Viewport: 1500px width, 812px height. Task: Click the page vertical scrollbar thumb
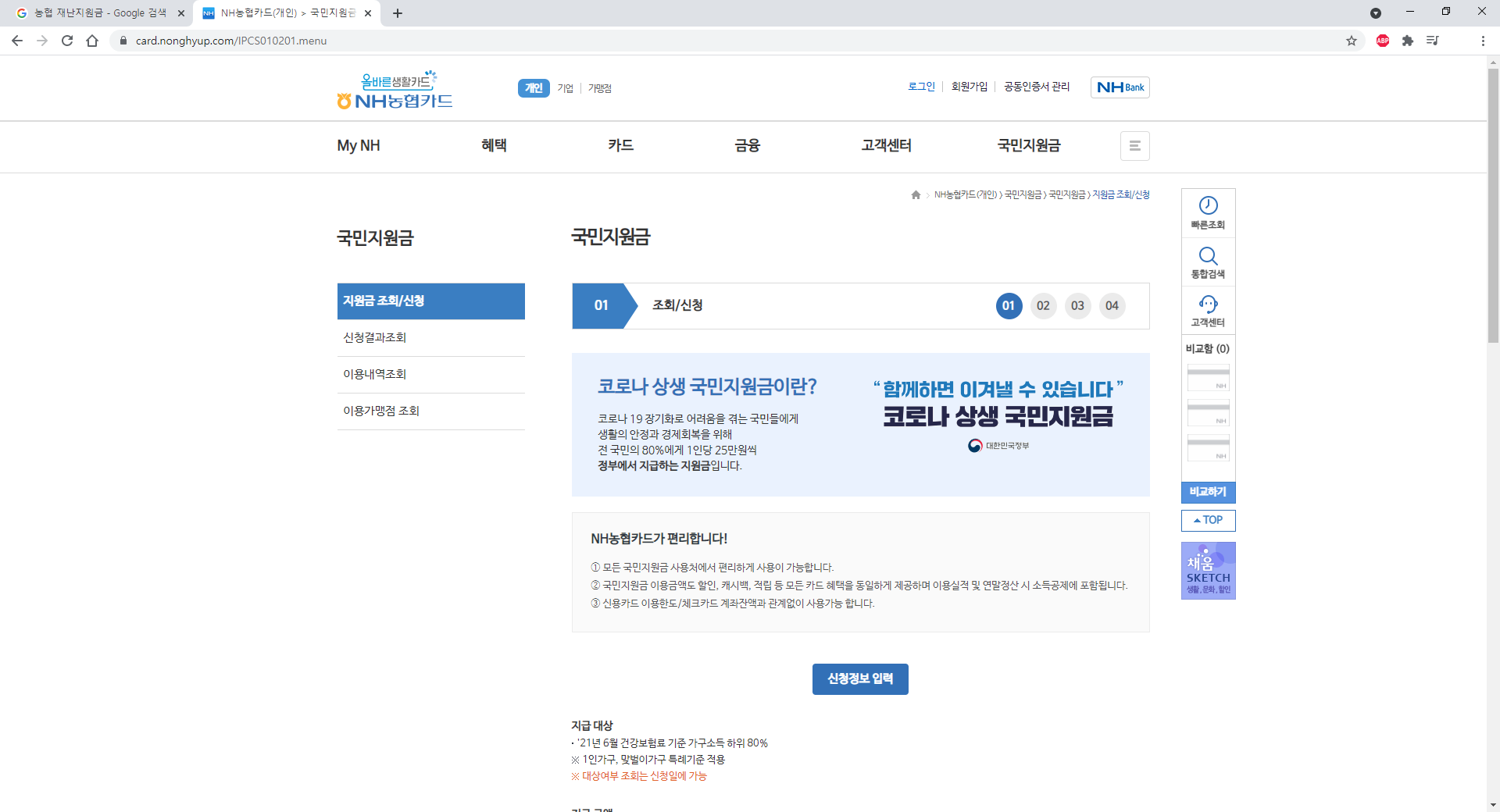pyautogui.click(x=1493, y=205)
